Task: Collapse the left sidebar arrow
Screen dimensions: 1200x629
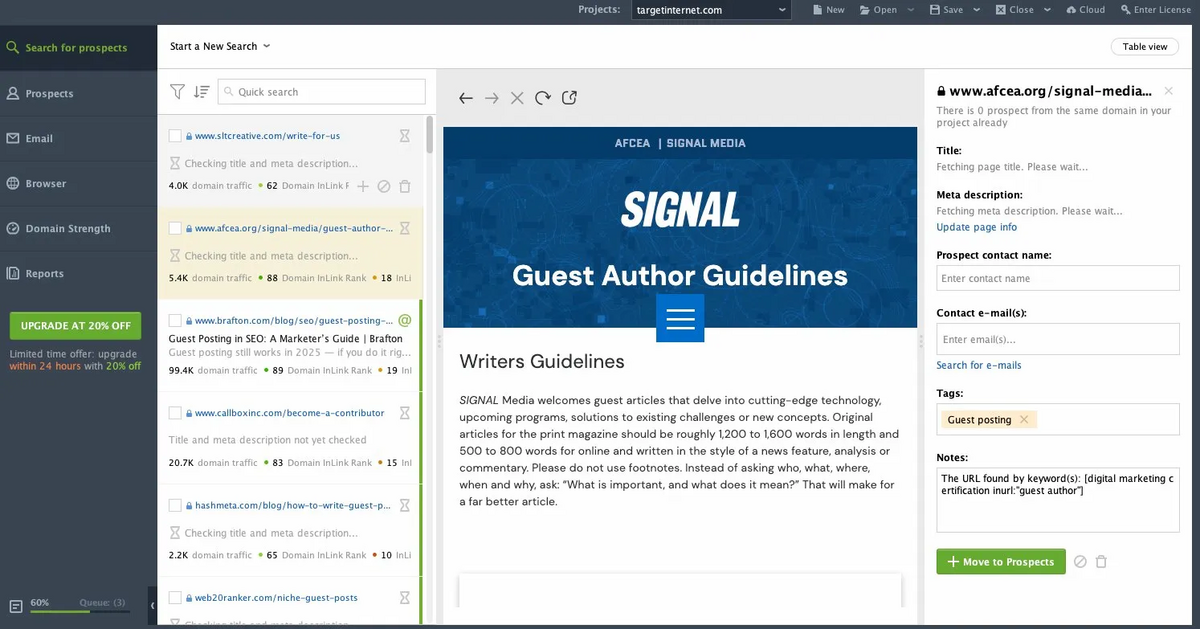Action: pyautogui.click(x=152, y=606)
